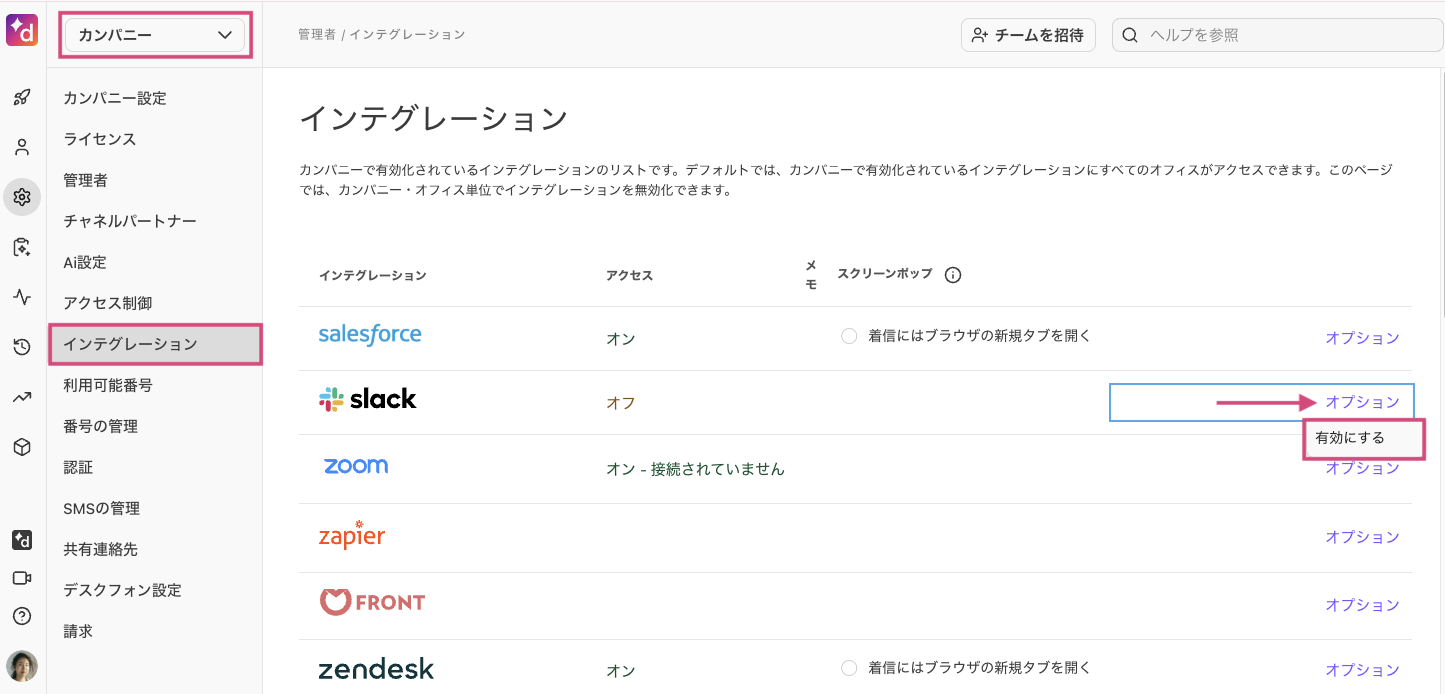Image resolution: width=1445 pixels, height=694 pixels.
Task: Click the チームを招待 button
Action: [1028, 35]
